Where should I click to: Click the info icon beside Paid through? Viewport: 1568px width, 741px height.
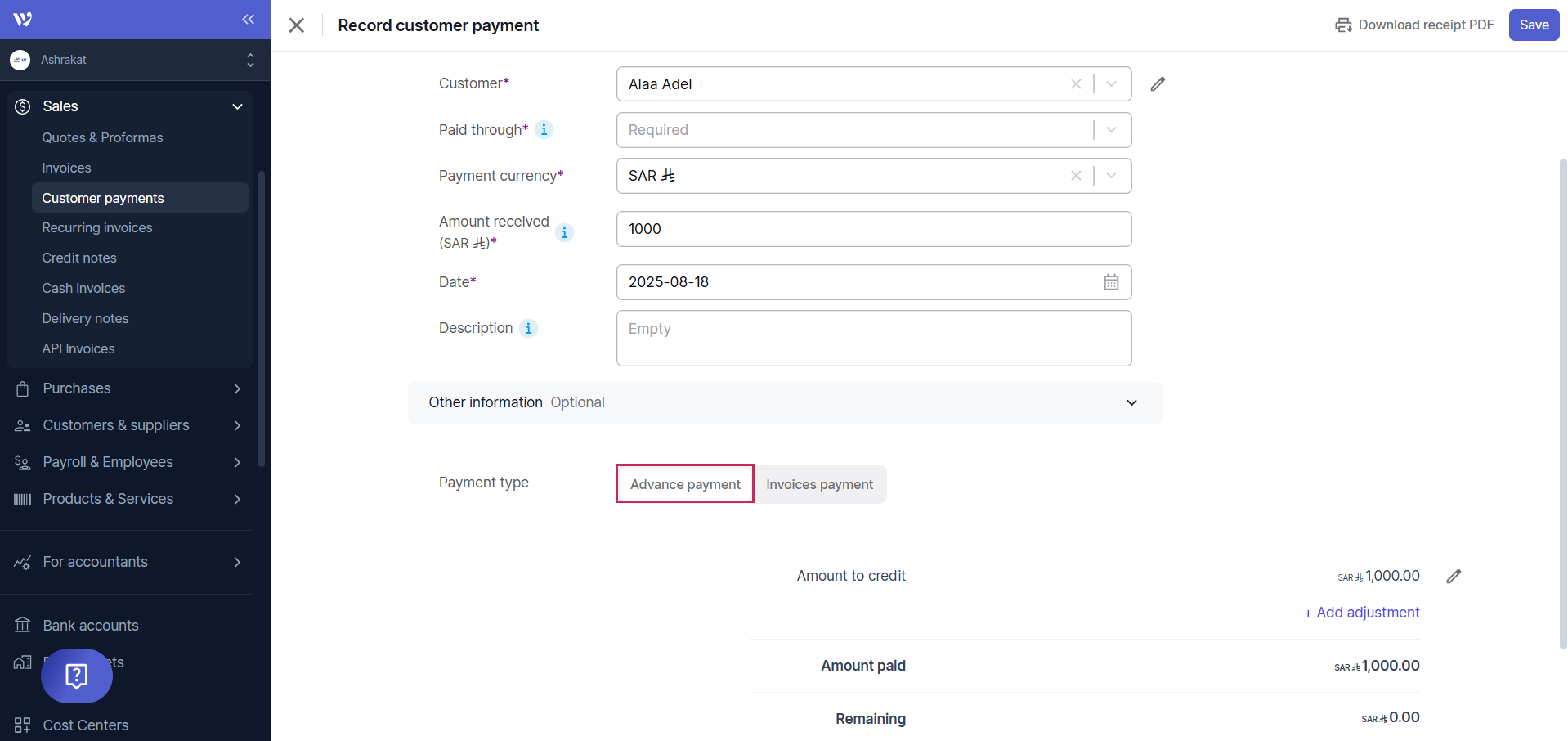pos(544,130)
